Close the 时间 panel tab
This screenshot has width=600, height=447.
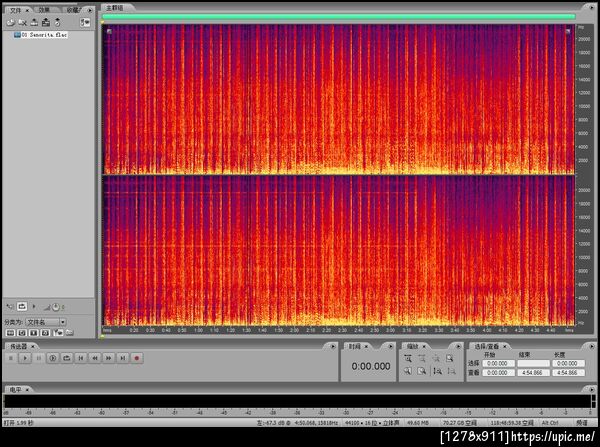point(366,346)
